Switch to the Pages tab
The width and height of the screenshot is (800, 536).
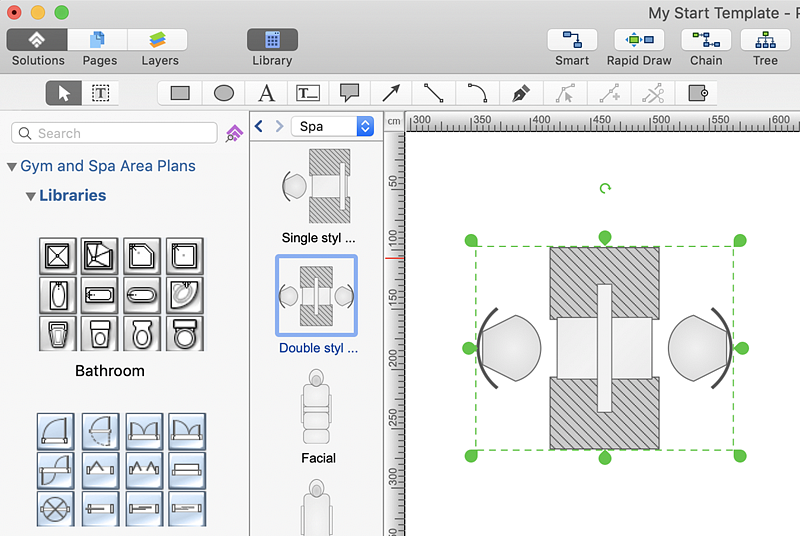[98, 40]
